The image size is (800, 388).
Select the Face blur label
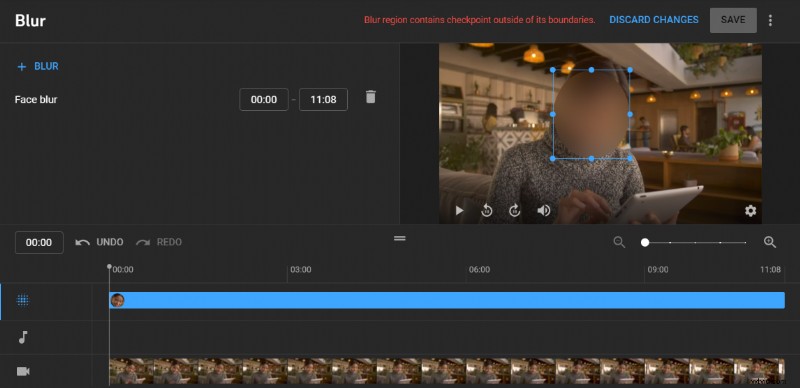[x=36, y=100]
